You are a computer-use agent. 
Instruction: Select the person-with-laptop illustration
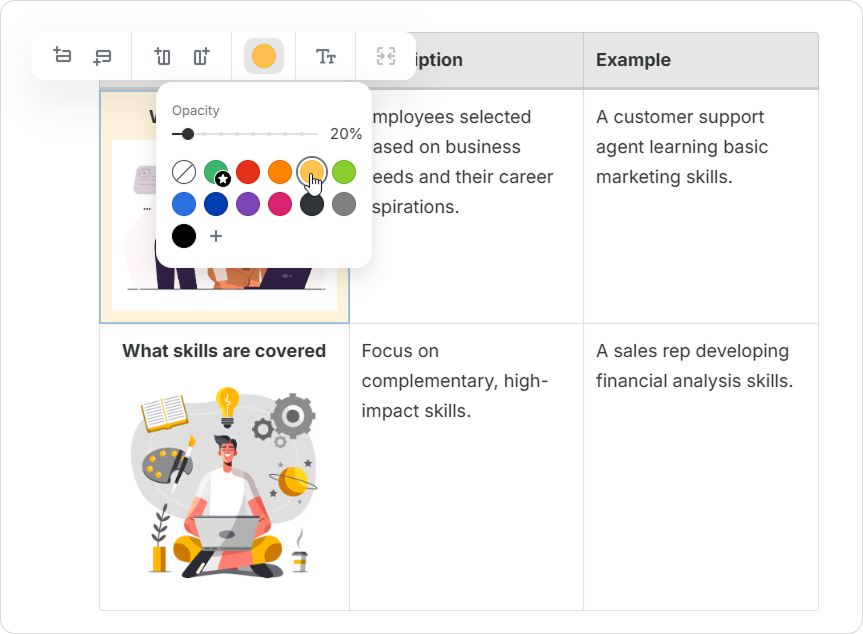[224, 480]
